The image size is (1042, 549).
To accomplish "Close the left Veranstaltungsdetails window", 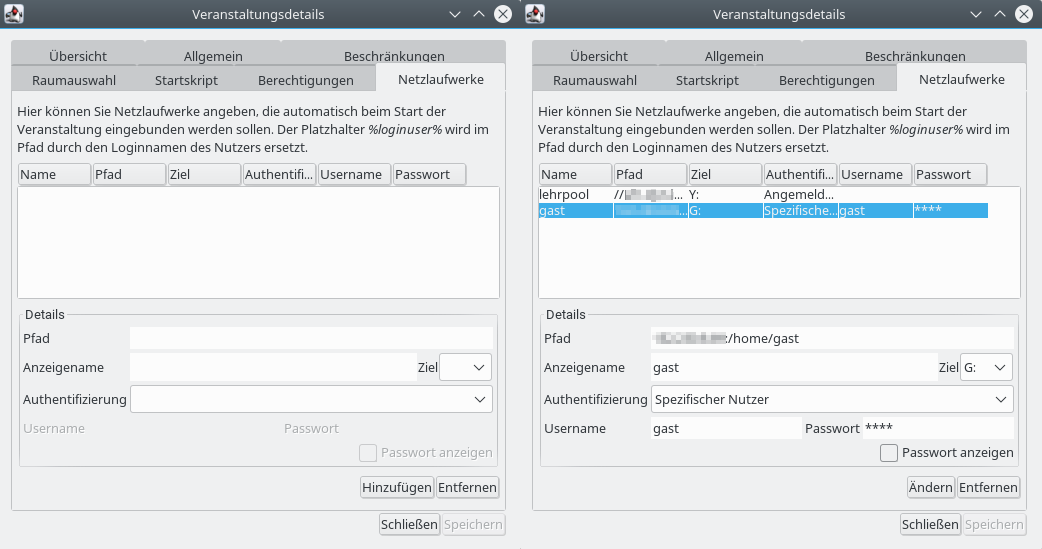I will pos(502,14).
